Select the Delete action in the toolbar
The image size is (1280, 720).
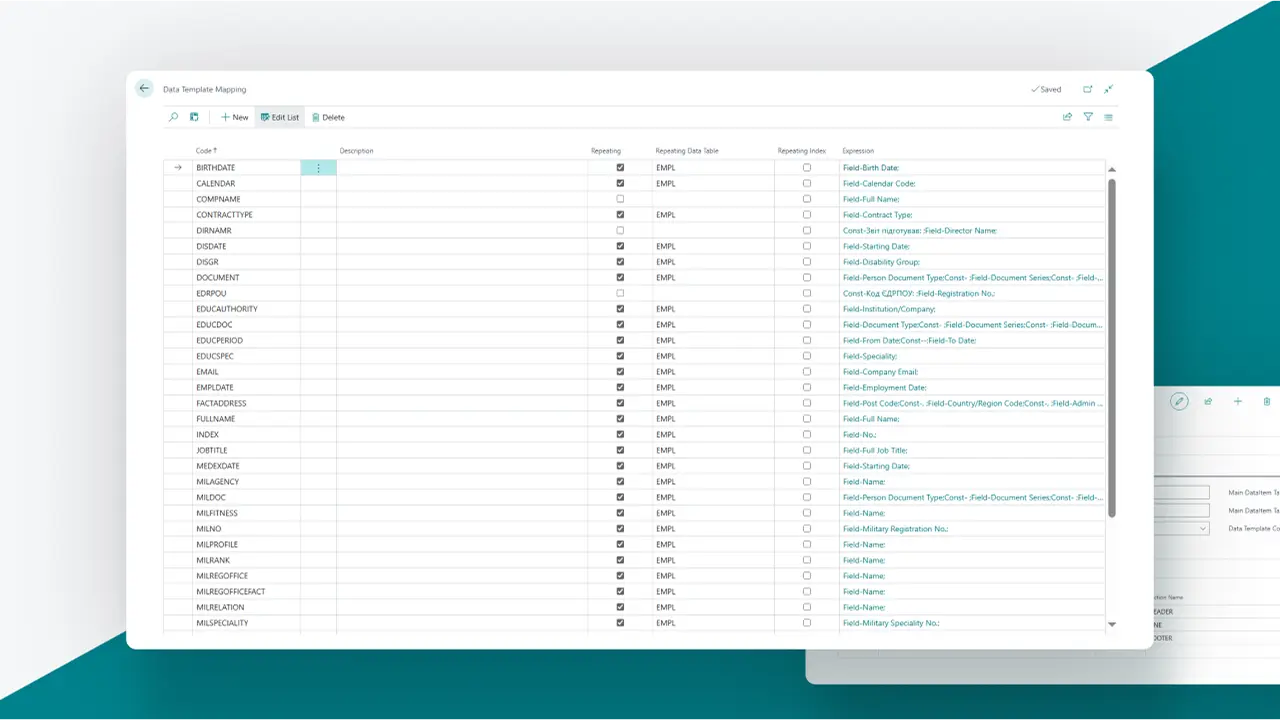tap(328, 117)
